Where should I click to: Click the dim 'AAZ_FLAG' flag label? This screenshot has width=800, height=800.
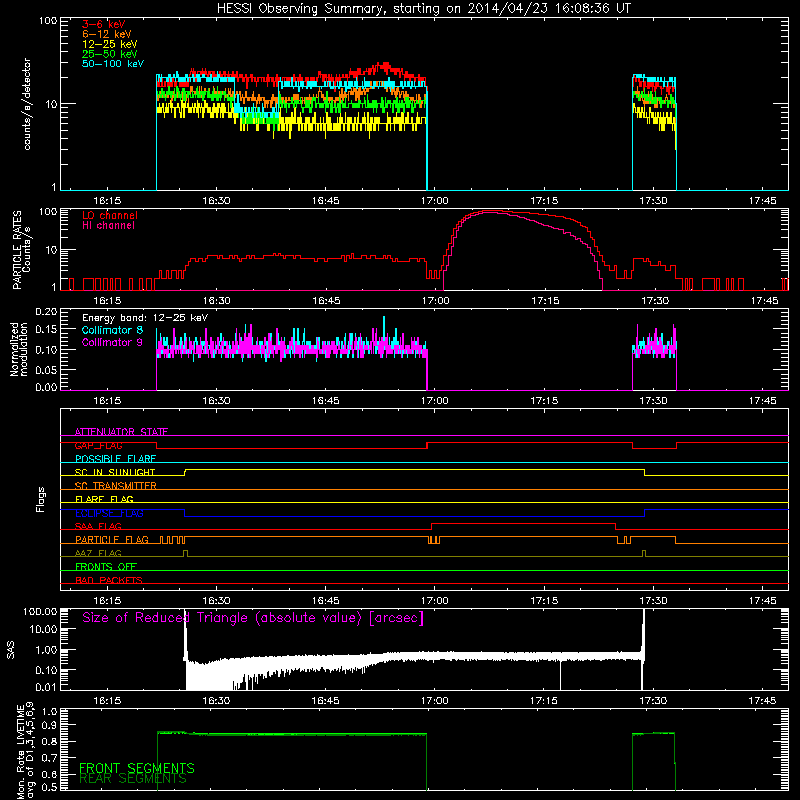(x=98, y=553)
